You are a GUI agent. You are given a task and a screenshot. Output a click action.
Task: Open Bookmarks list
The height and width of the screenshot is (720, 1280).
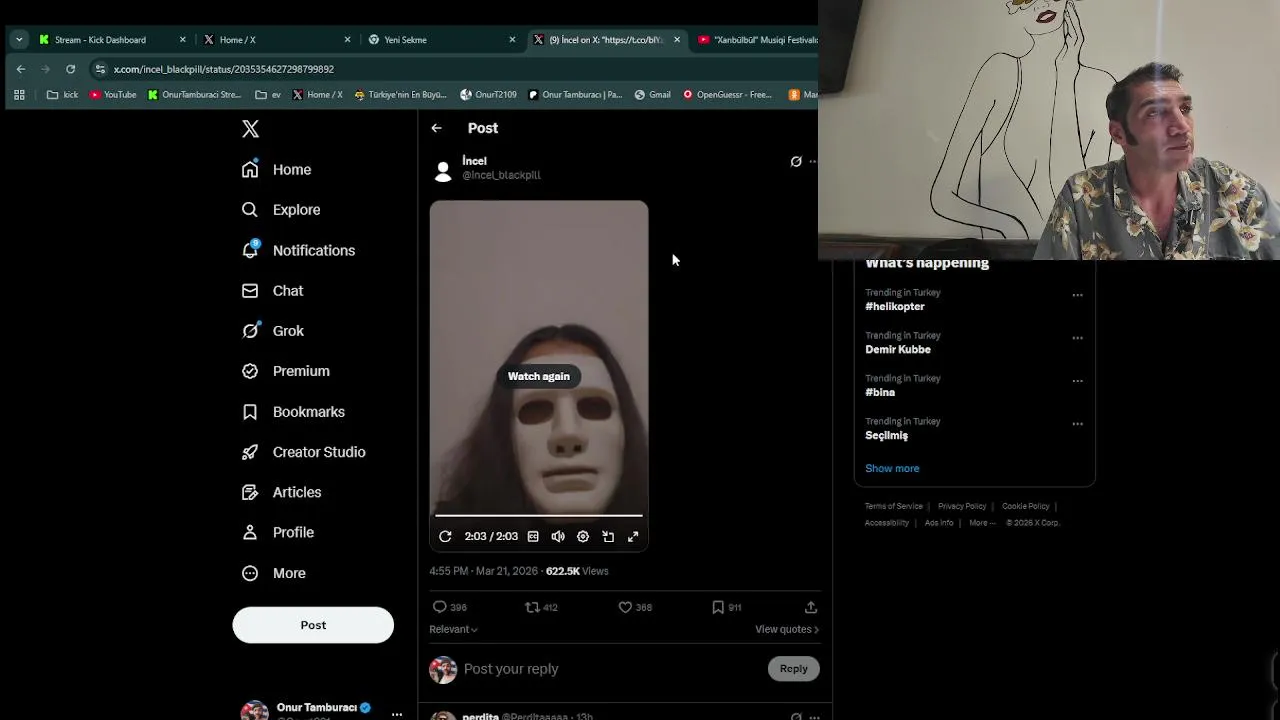pyautogui.click(x=294, y=412)
